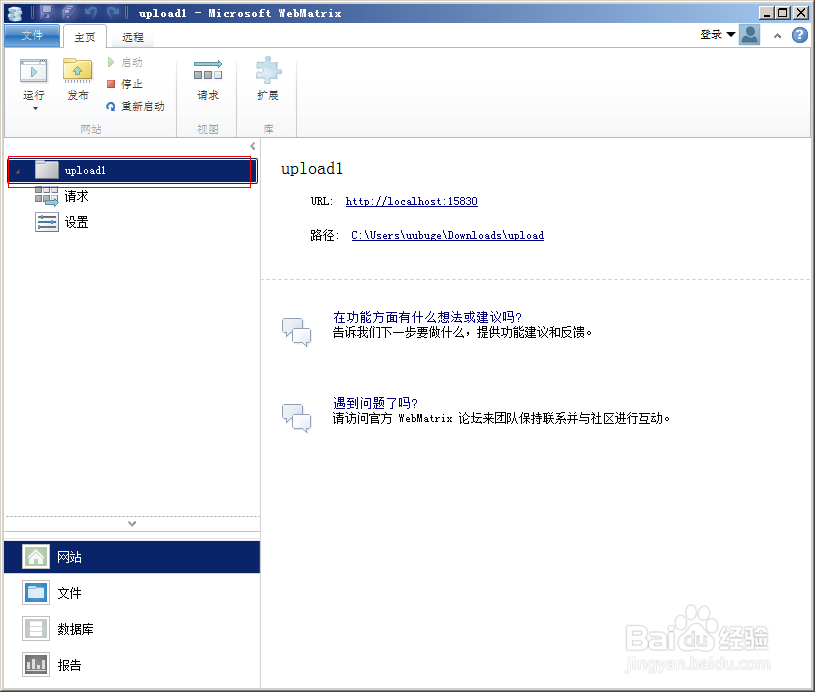The height and width of the screenshot is (692, 815).
Task: Select the Reports (报告) workspace
Action: pyautogui.click(x=132, y=665)
